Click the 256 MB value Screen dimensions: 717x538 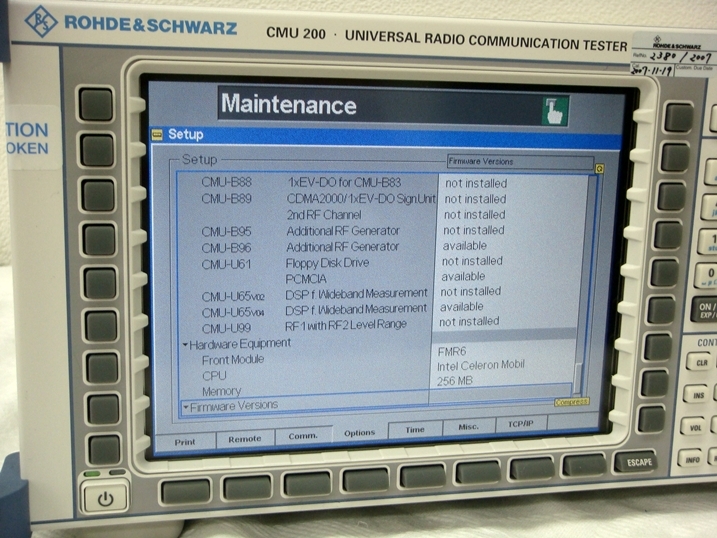coord(455,381)
